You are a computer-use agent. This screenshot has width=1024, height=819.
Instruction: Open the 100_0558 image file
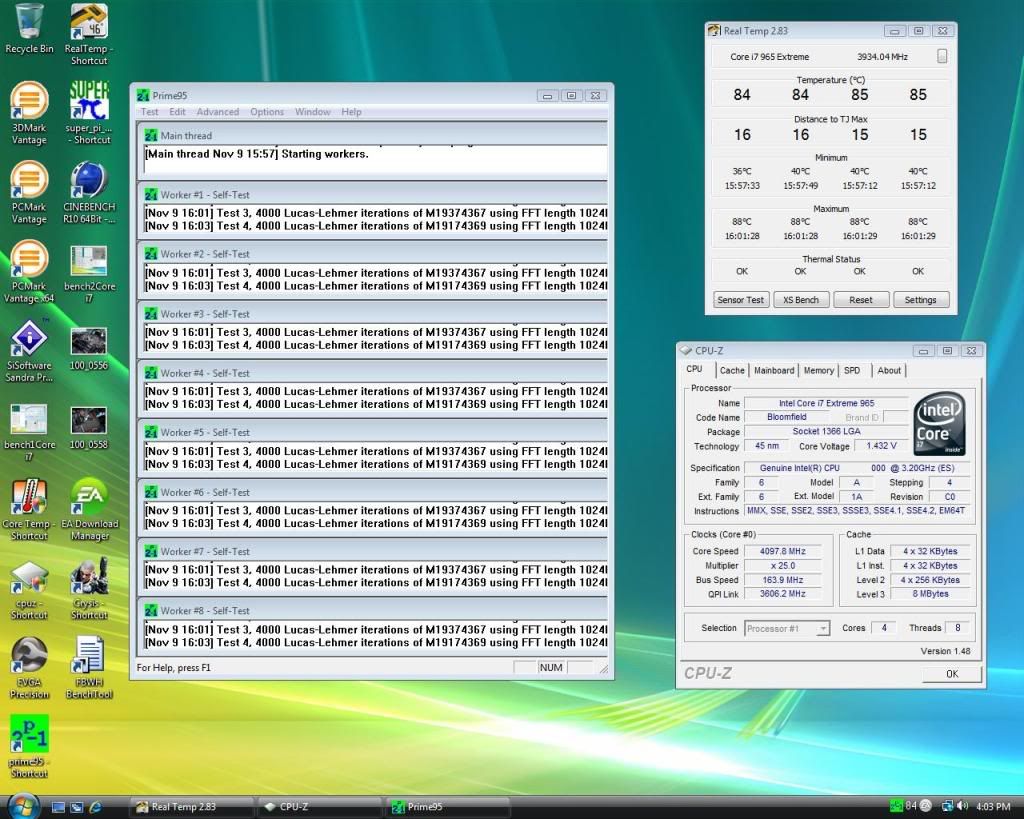pos(89,428)
